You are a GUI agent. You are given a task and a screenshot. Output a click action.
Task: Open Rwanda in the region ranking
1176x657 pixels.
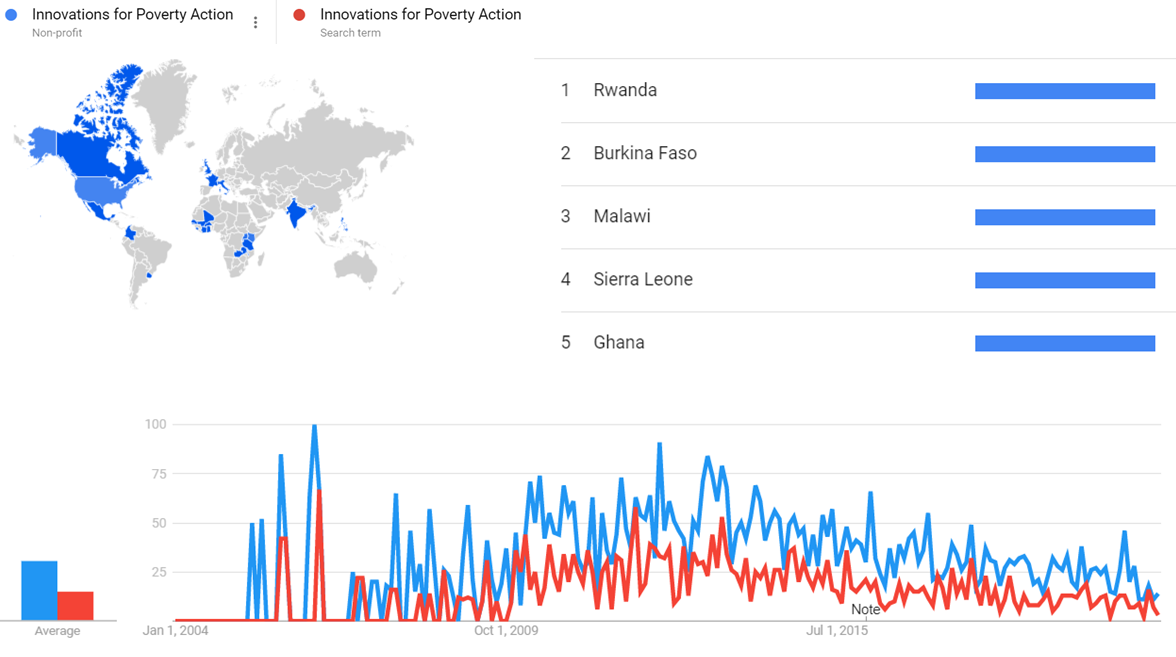625,90
